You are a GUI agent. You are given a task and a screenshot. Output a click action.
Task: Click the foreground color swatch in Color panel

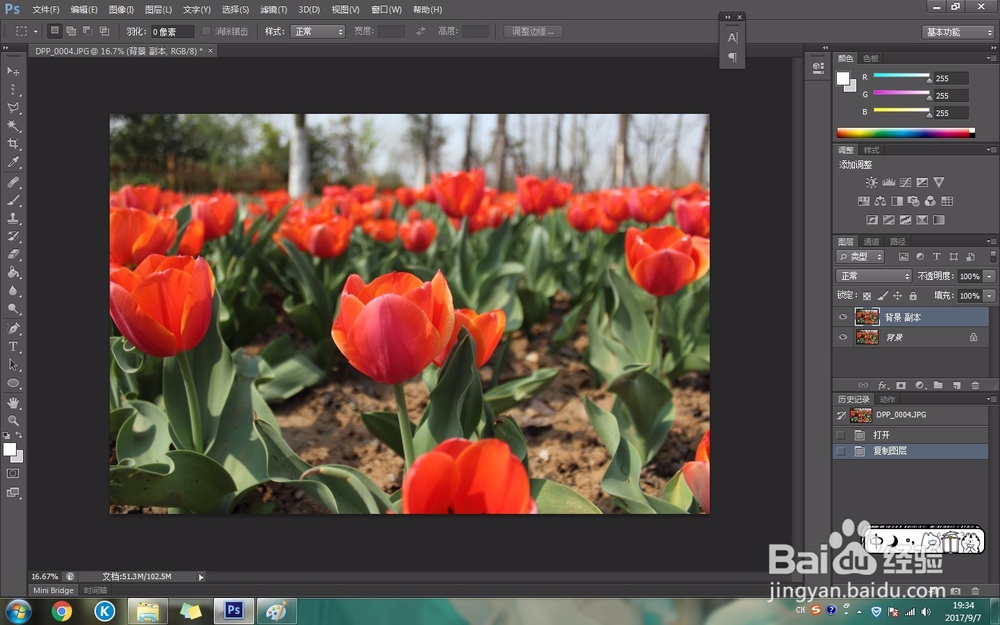pos(843,78)
